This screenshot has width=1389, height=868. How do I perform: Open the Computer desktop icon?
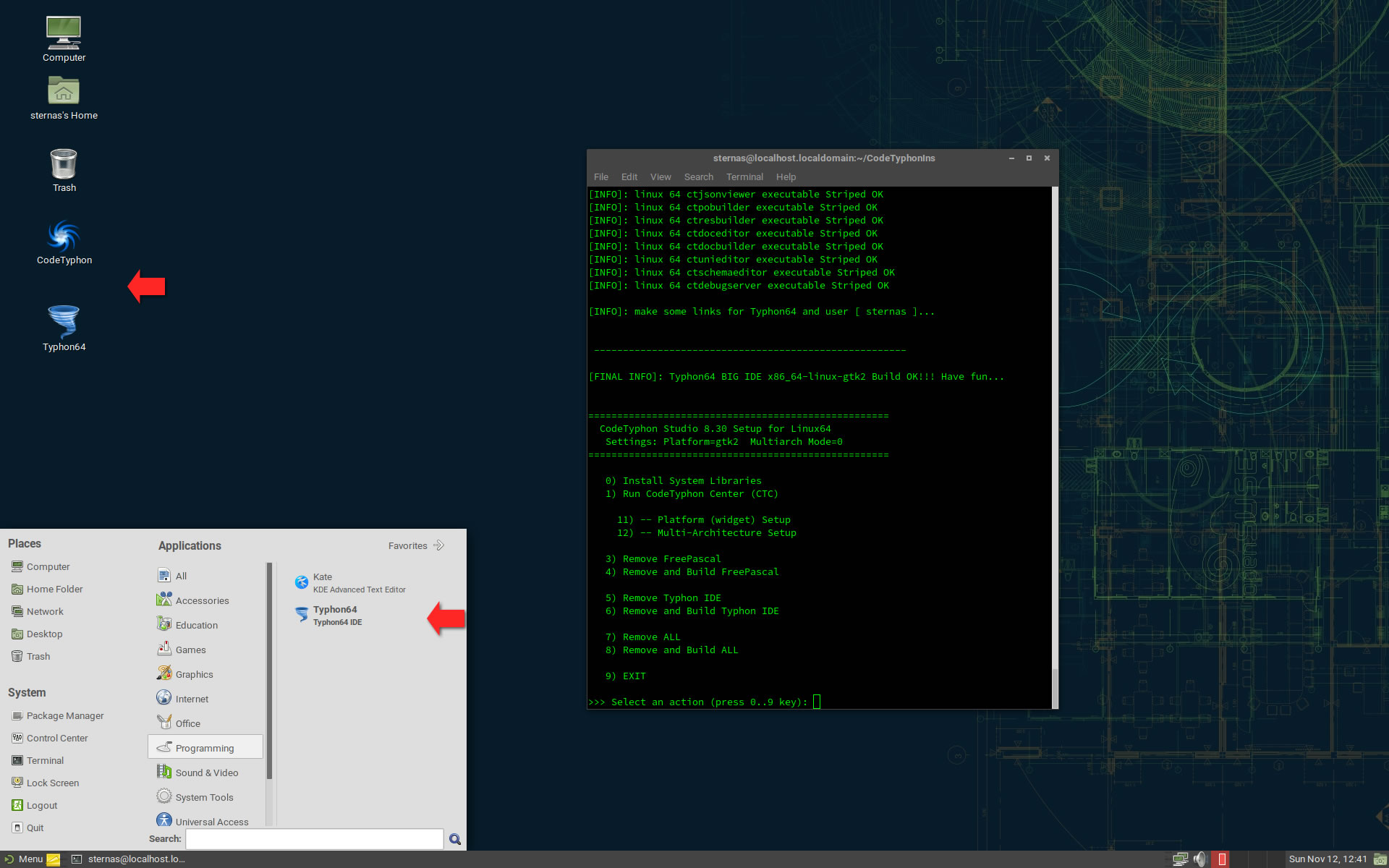(64, 39)
